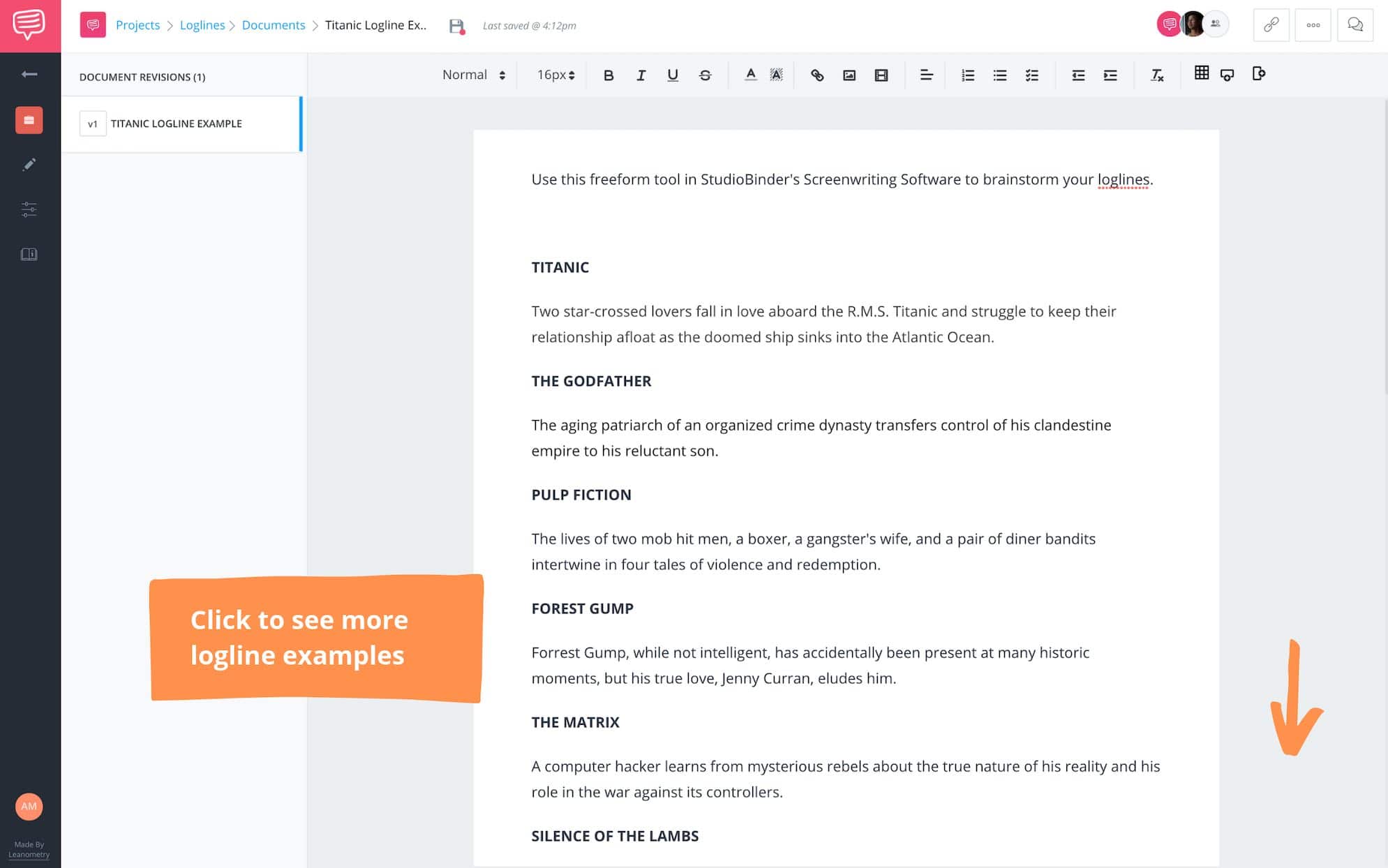Click the orange logline examples button
Screen dimensions: 1388x868
316,637
